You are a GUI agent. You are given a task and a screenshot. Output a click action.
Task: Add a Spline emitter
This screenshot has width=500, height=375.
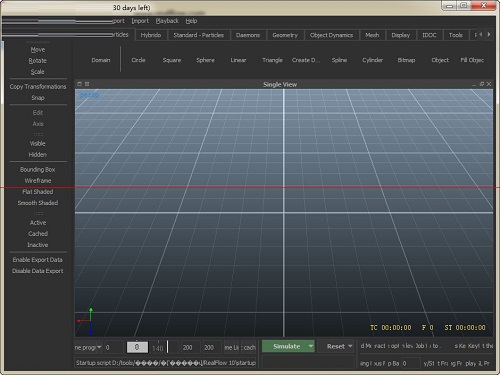[339, 60]
